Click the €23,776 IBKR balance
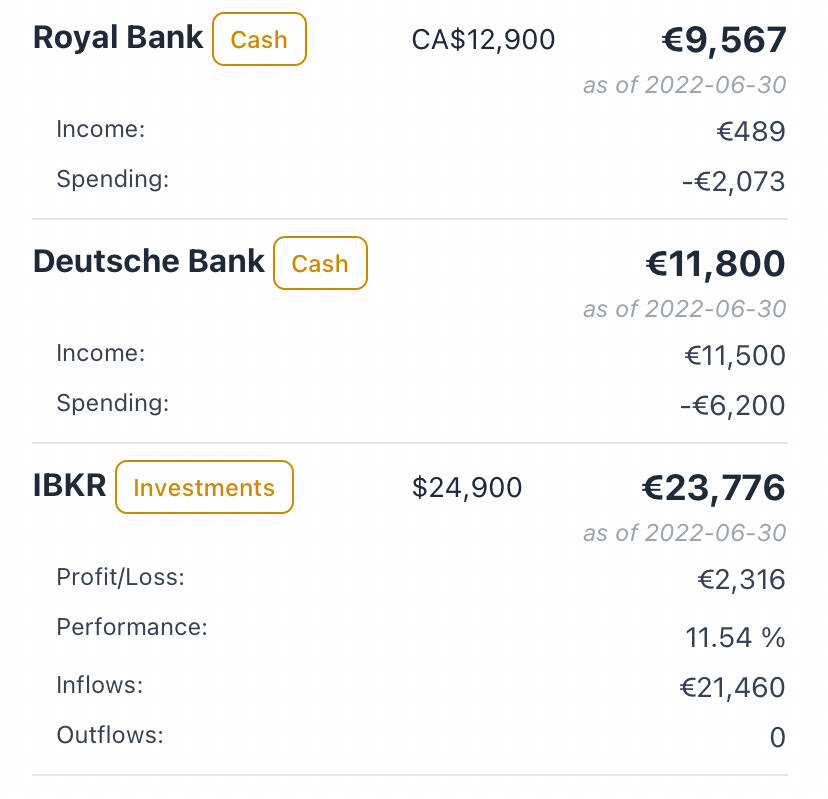 [713, 488]
